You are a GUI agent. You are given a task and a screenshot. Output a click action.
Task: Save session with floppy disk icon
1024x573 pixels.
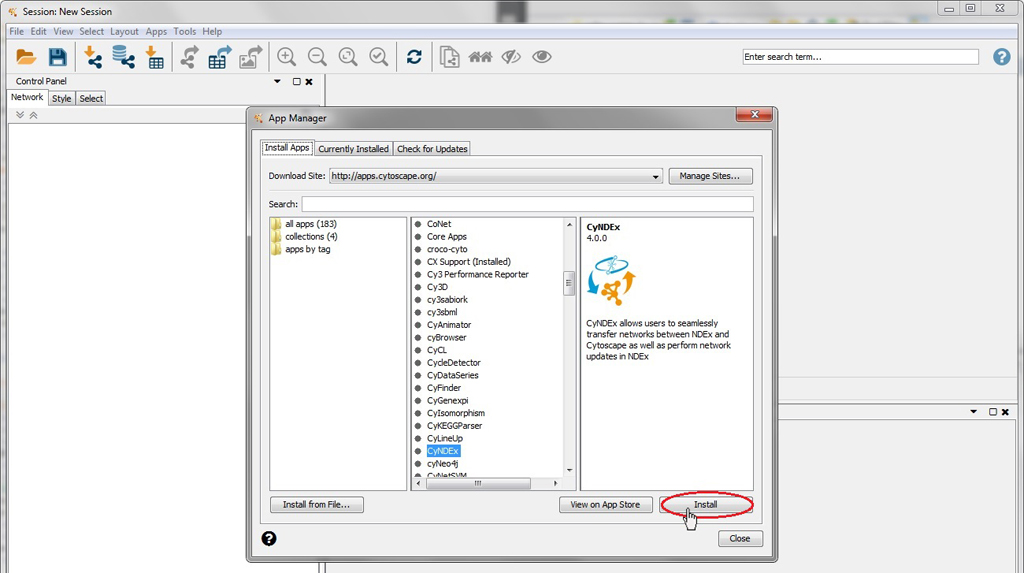[57, 57]
